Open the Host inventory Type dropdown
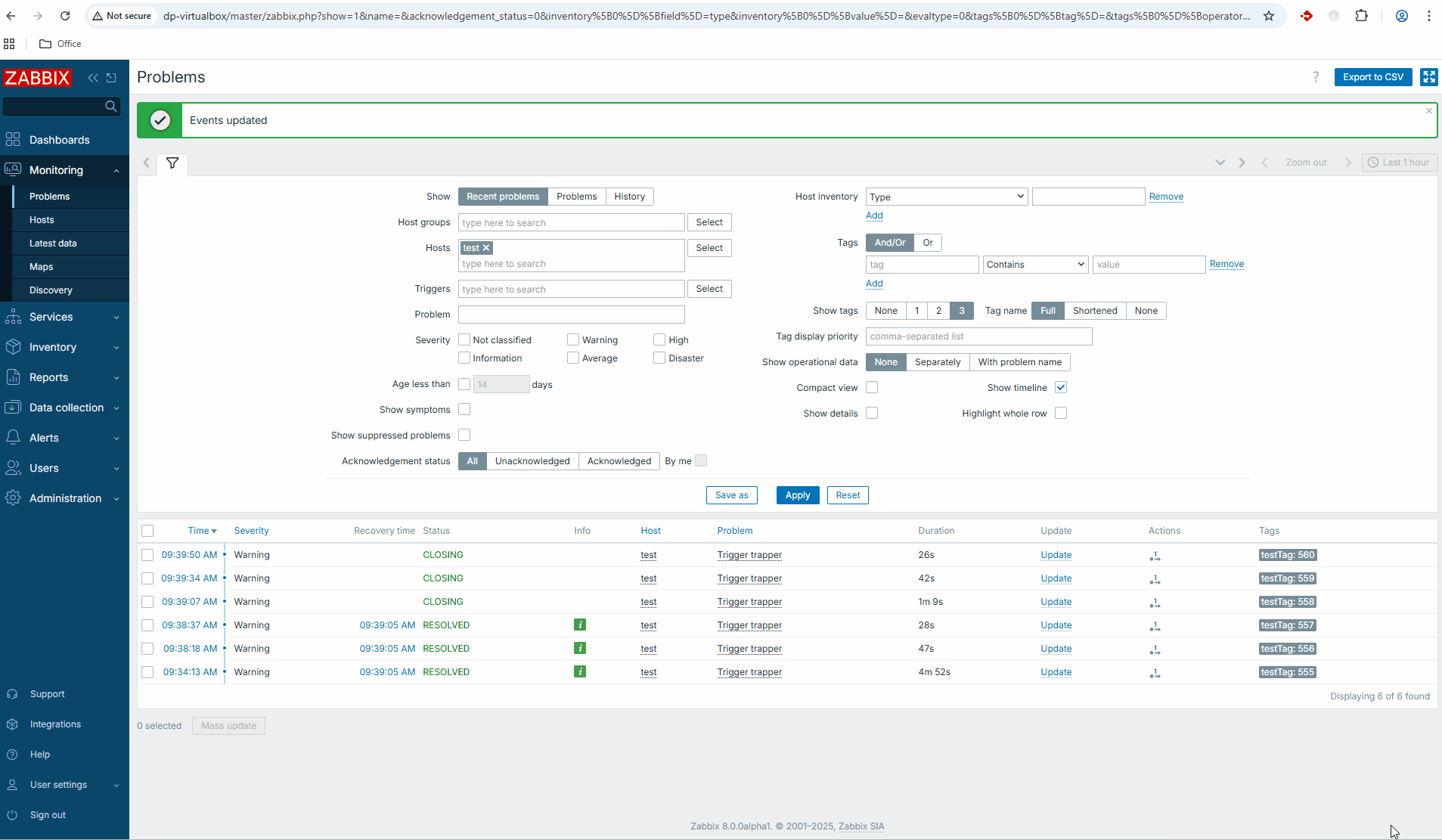 (x=946, y=197)
